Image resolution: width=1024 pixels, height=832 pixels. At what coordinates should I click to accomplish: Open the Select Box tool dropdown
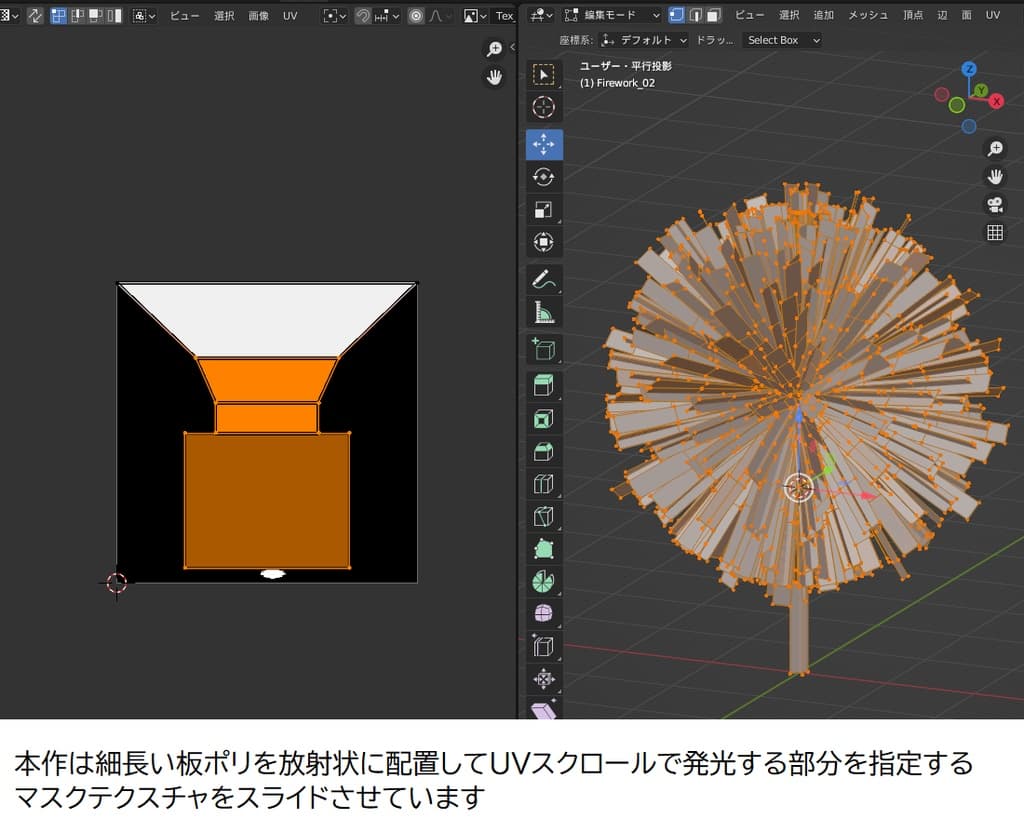tap(785, 39)
